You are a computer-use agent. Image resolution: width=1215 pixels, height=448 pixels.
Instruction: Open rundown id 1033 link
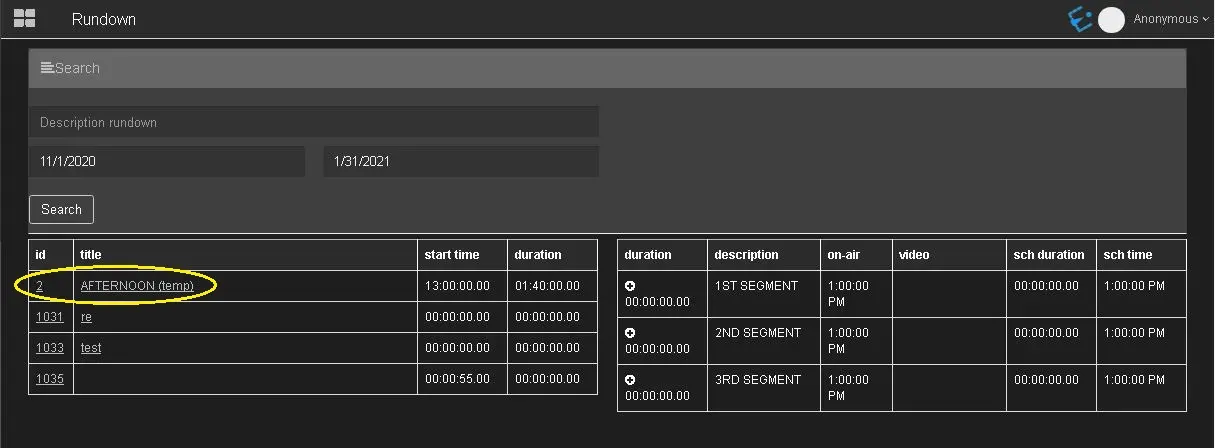50,348
